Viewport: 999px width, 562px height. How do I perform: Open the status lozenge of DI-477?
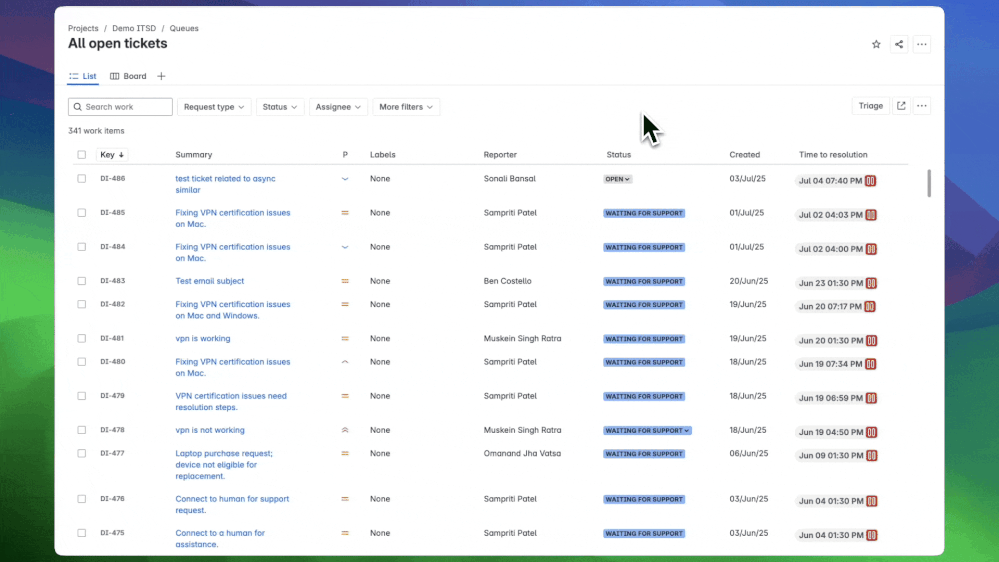(x=644, y=454)
